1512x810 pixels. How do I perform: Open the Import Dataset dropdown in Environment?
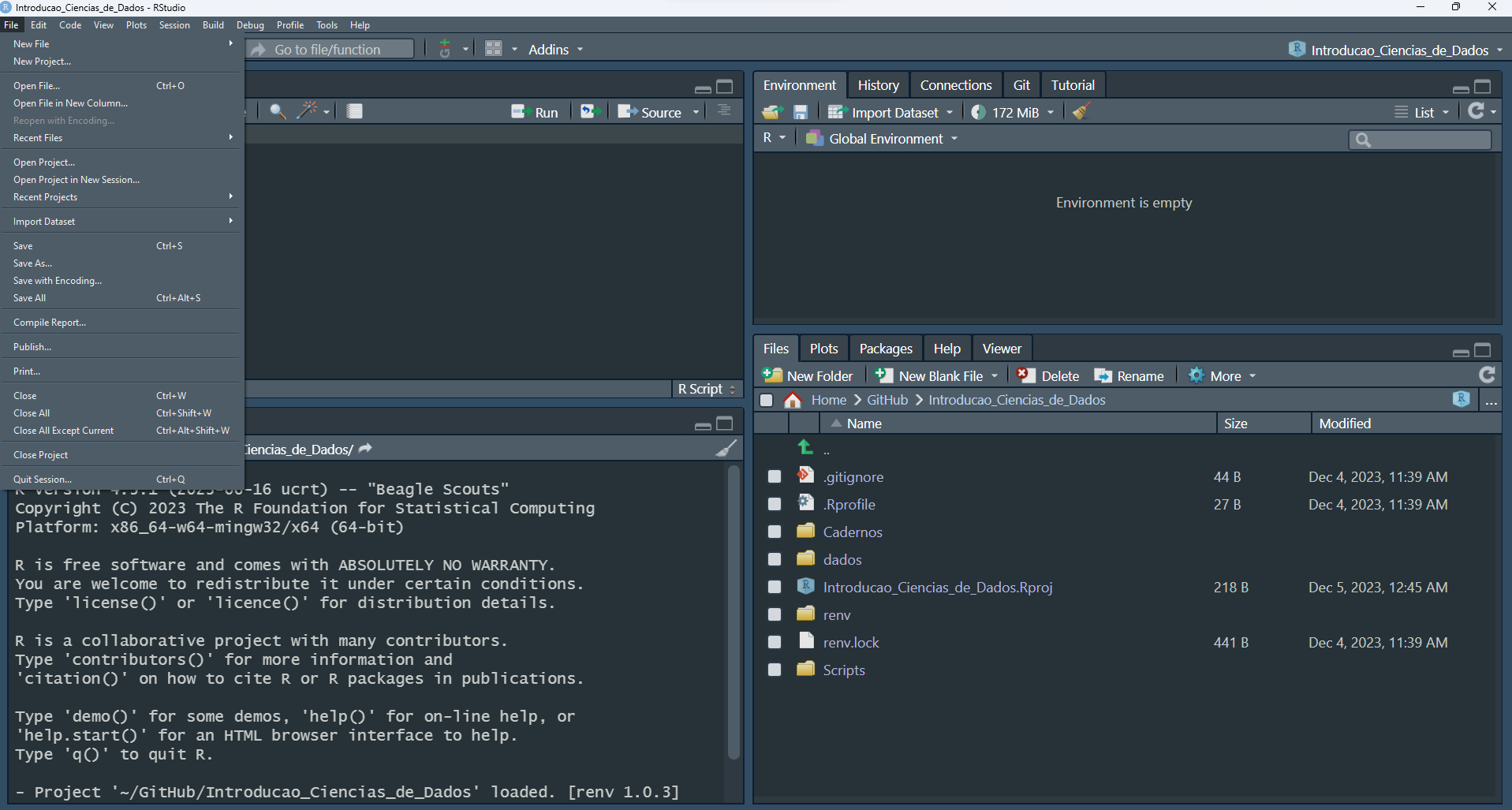coord(890,113)
